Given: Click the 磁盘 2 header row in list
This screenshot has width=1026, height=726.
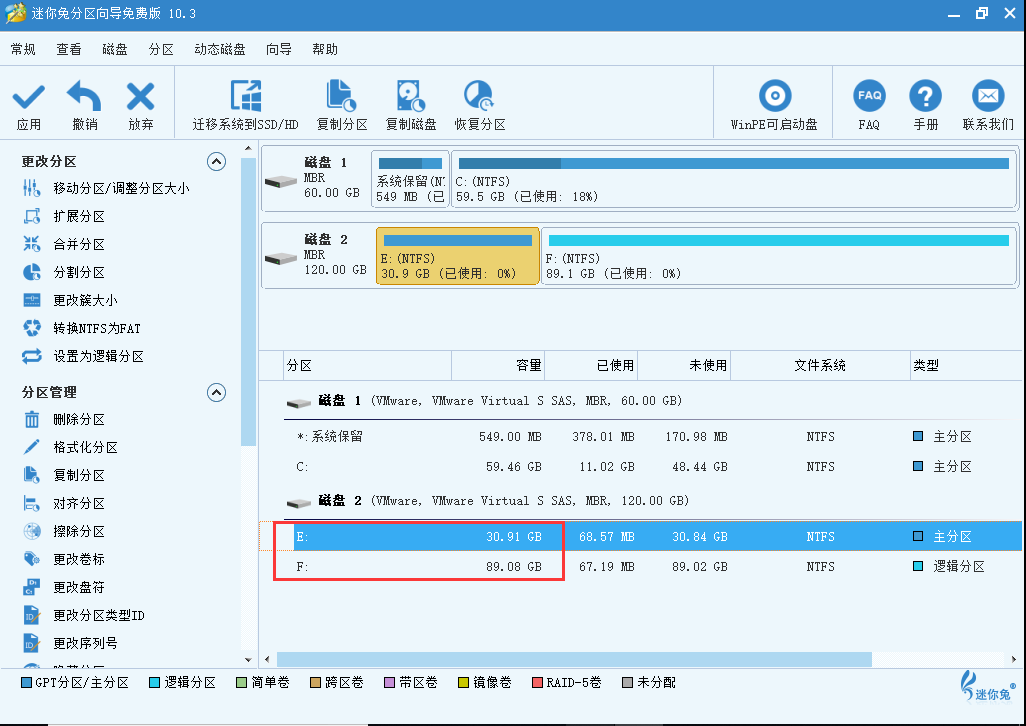Looking at the screenshot, I should point(640,501).
